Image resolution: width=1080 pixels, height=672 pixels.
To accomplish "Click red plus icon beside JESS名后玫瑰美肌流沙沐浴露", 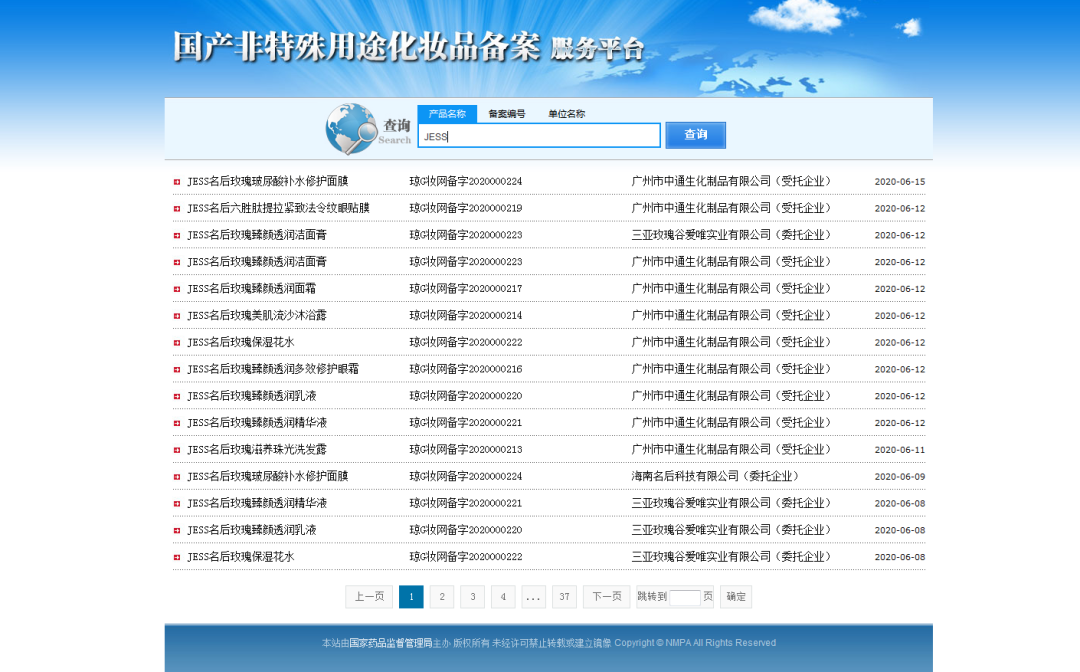I will [177, 316].
